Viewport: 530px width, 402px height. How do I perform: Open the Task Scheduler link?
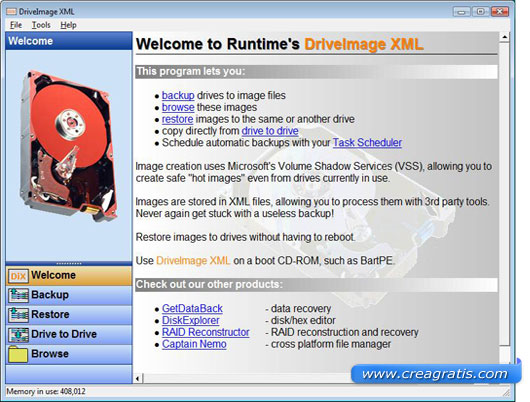pos(367,143)
